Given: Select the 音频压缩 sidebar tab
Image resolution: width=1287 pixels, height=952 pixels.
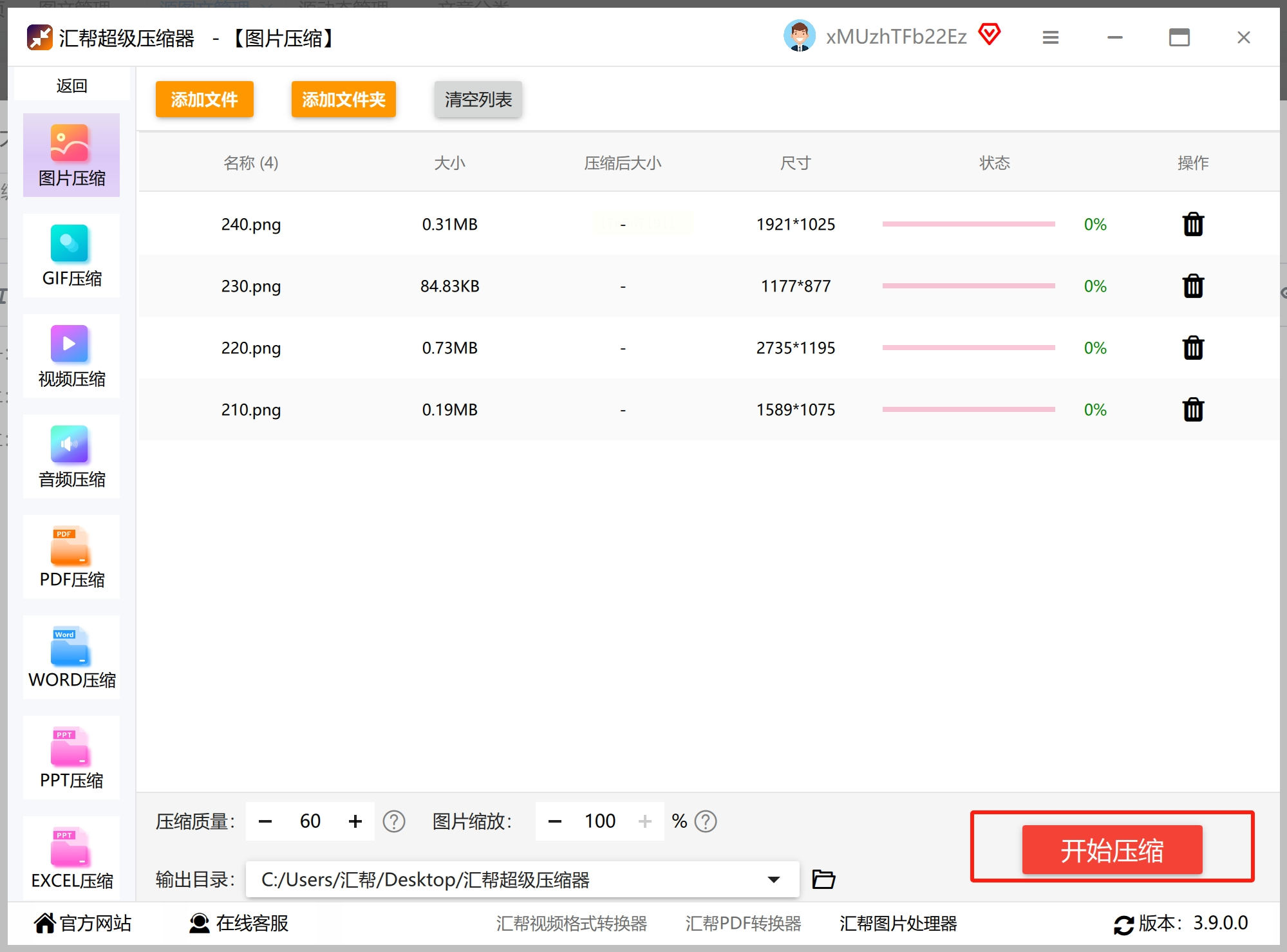Looking at the screenshot, I should pyautogui.click(x=71, y=457).
